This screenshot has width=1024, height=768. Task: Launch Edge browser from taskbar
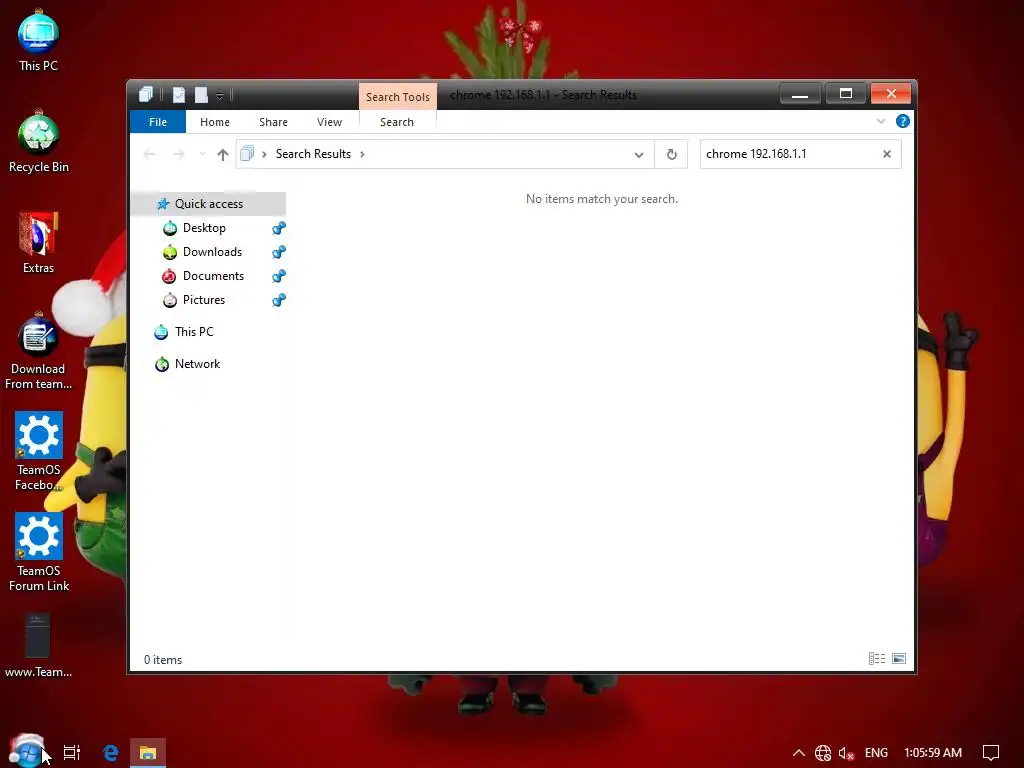point(111,752)
